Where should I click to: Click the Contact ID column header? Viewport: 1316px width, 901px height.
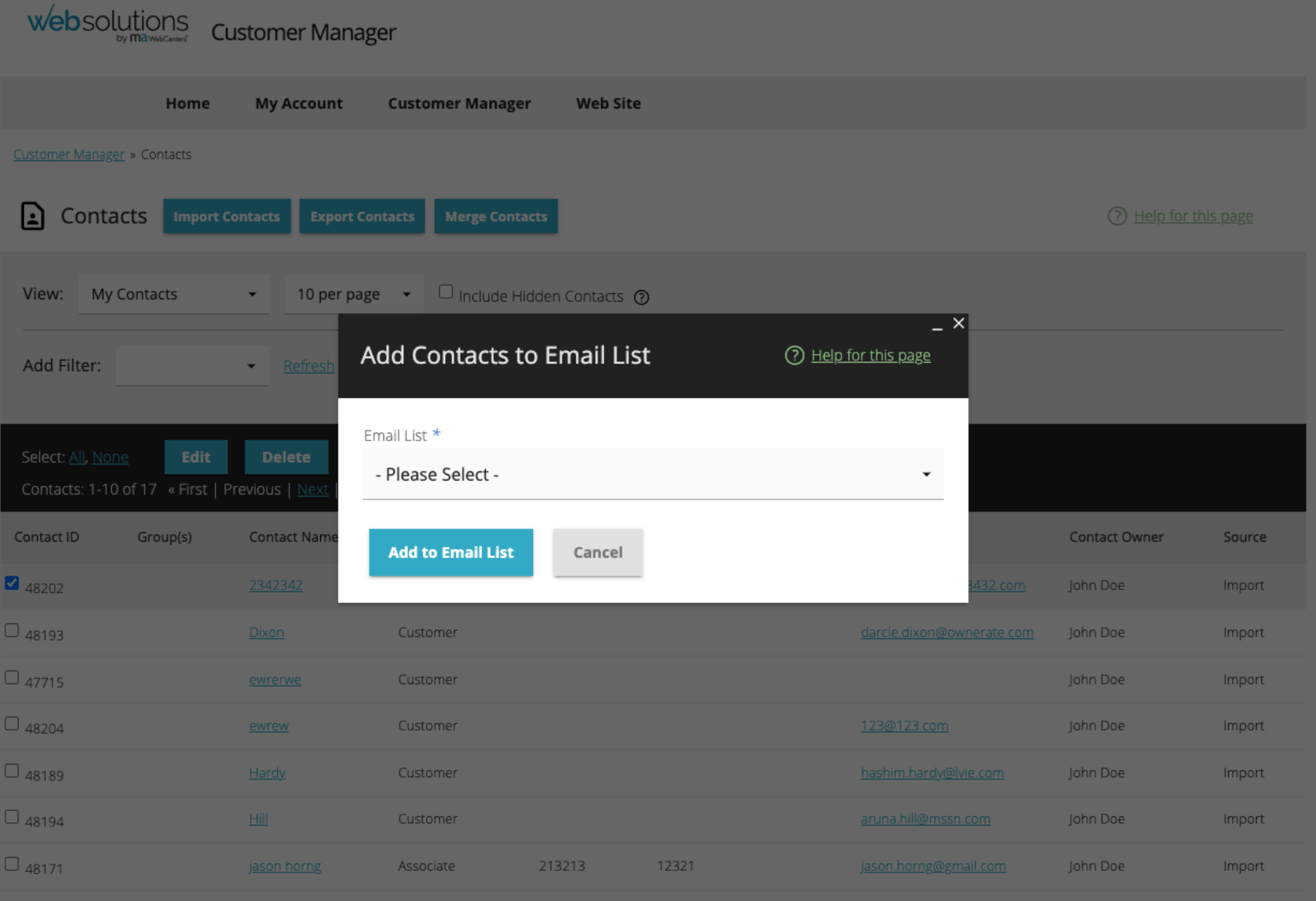[x=46, y=537]
